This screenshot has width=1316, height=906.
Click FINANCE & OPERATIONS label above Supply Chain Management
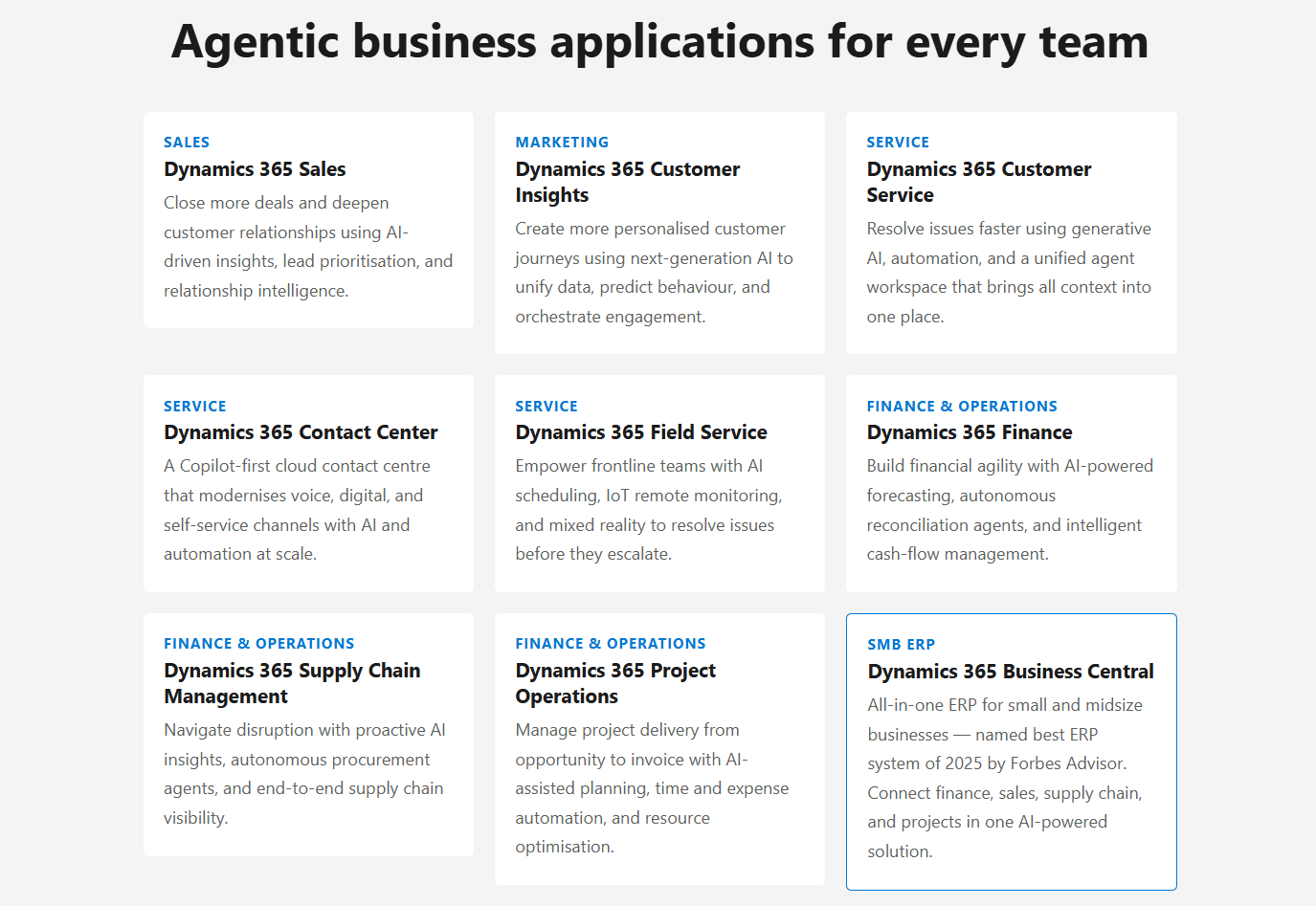(x=259, y=644)
